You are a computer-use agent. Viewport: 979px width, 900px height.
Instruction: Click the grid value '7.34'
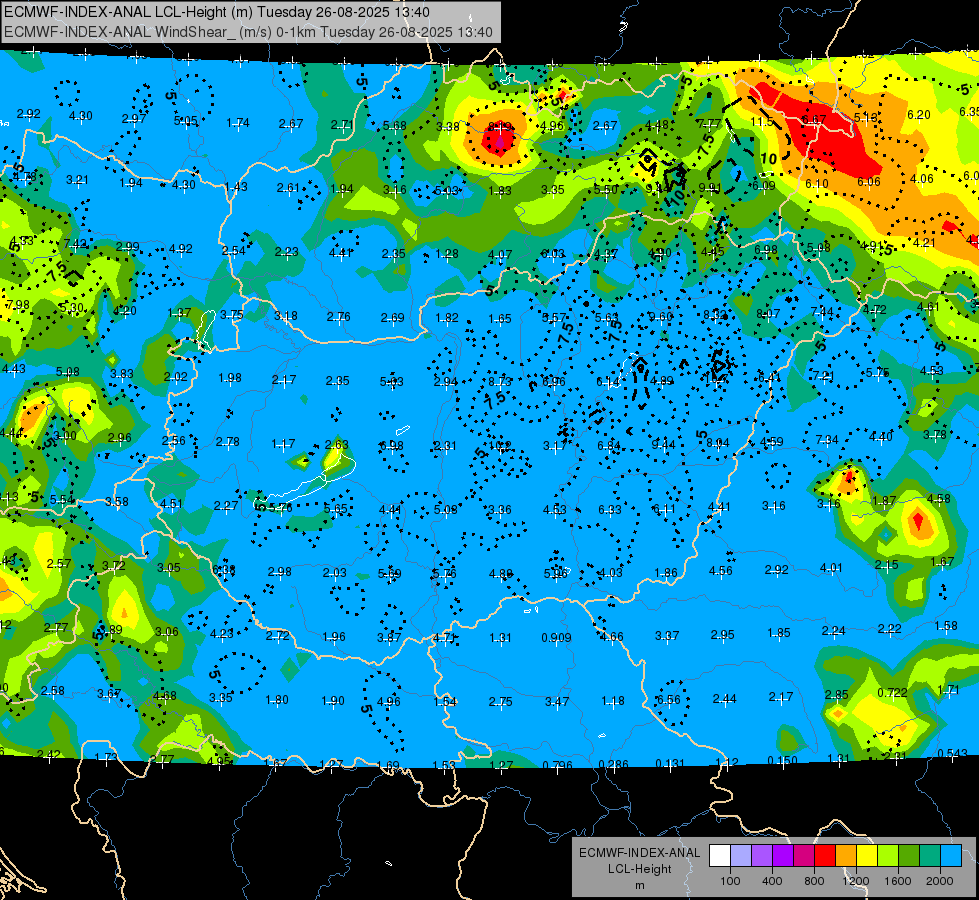coord(827,440)
